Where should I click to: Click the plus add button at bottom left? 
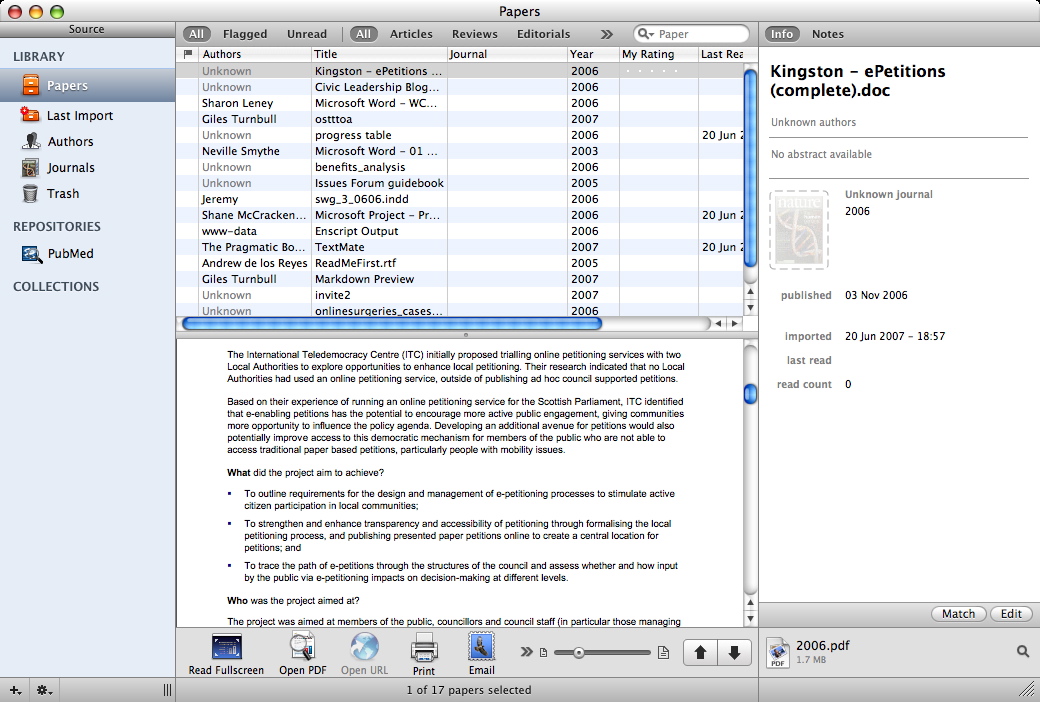15,691
